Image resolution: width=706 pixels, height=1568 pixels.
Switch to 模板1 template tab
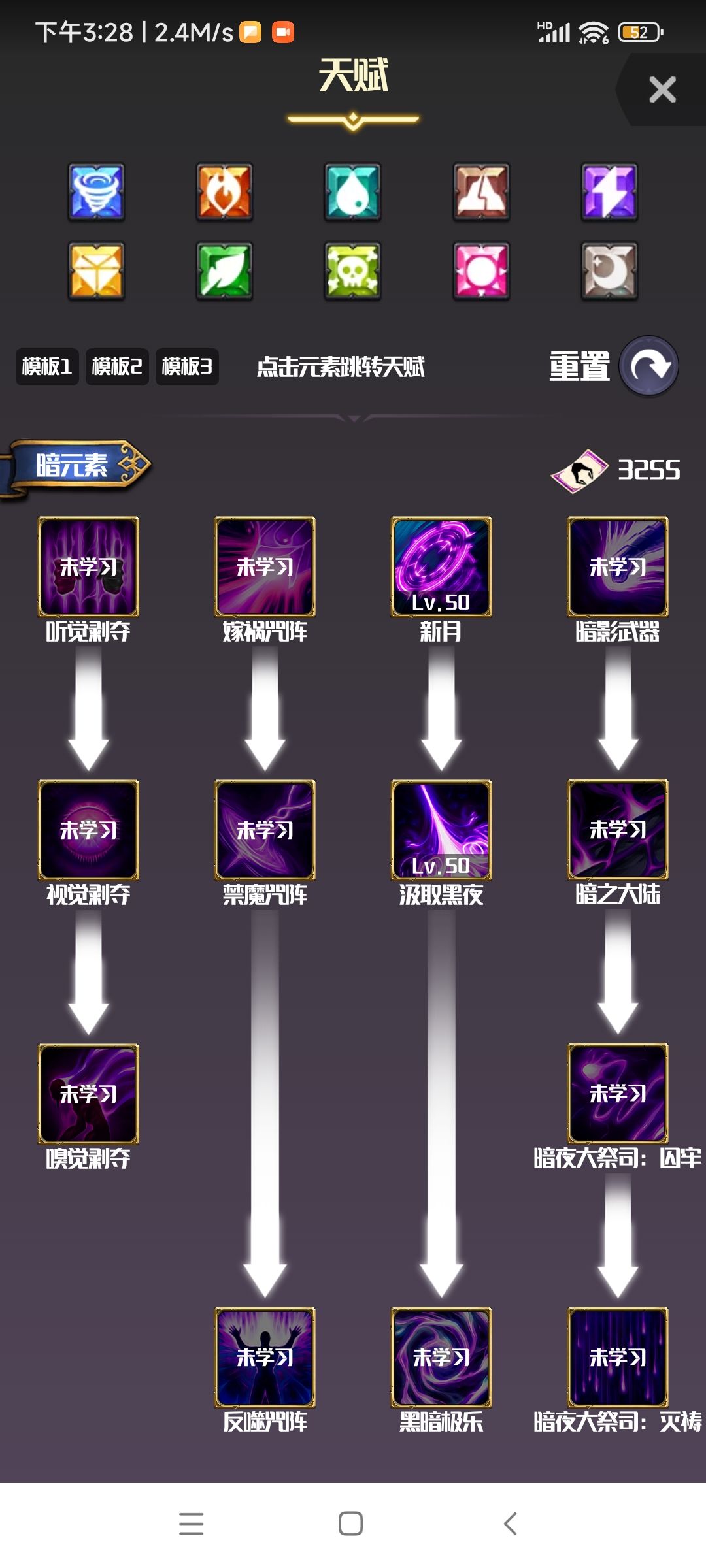click(47, 367)
